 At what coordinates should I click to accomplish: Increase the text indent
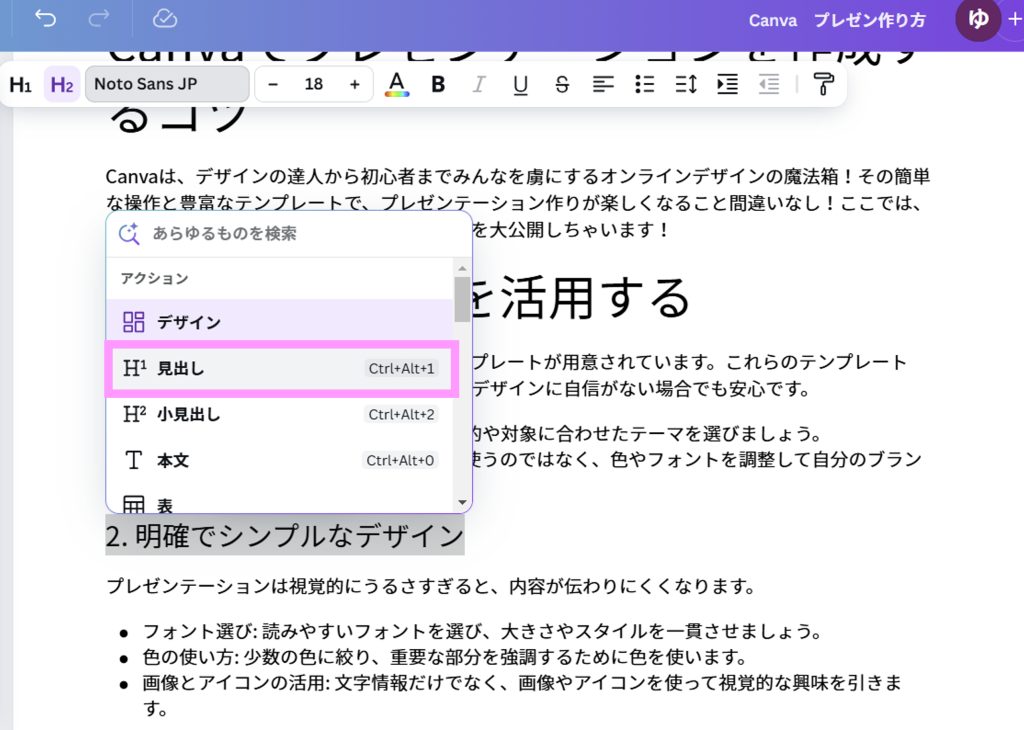[727, 84]
